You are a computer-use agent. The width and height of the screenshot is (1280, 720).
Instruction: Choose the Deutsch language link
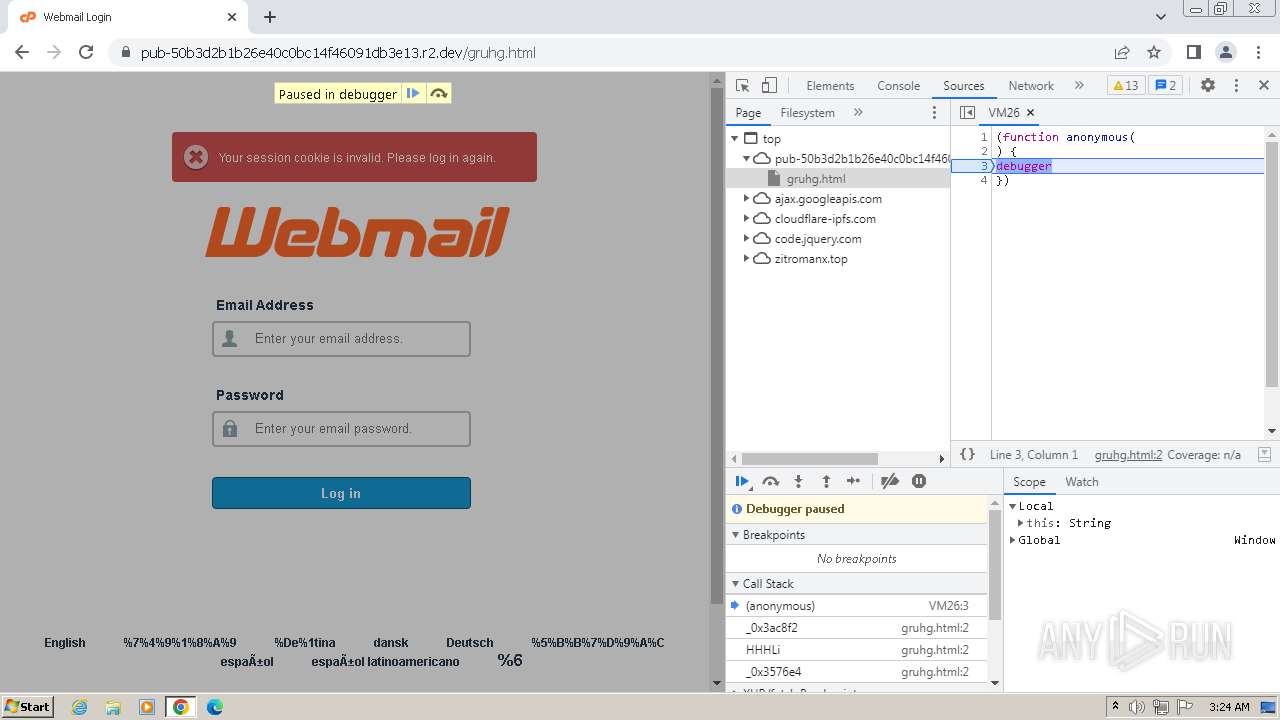click(x=470, y=643)
